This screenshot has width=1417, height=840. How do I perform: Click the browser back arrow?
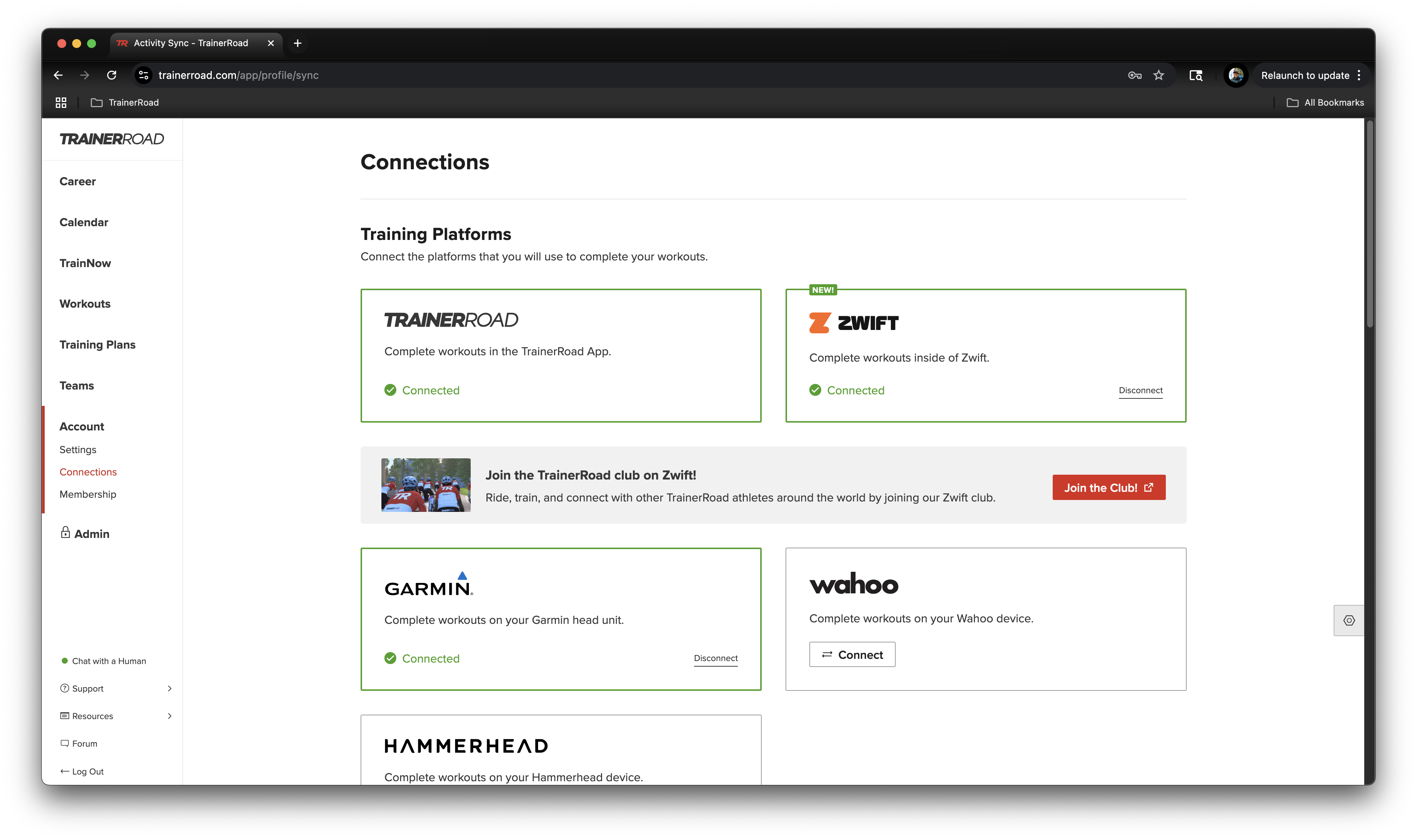pos(58,75)
